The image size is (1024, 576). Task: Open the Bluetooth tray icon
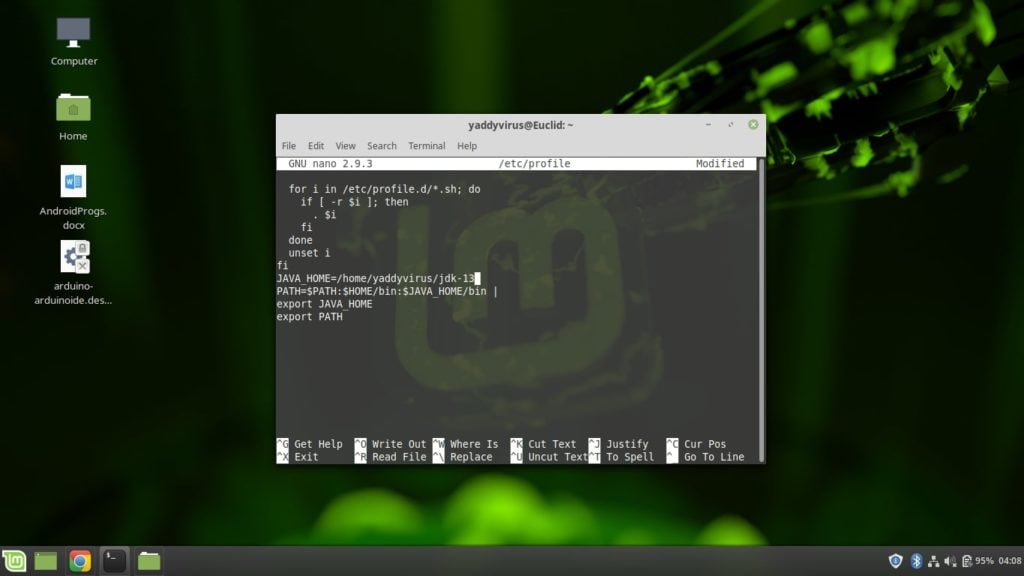[916, 560]
